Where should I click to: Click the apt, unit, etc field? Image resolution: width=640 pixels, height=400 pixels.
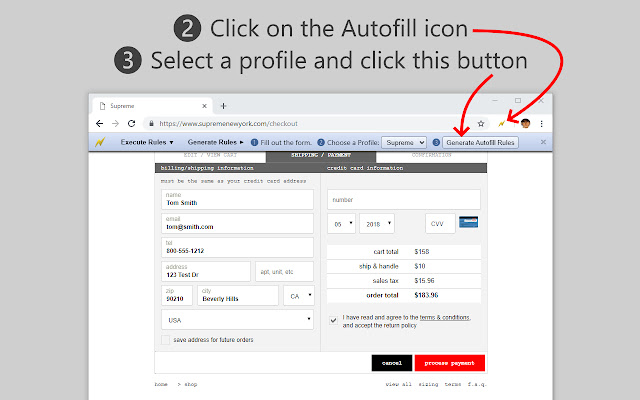click(284, 271)
